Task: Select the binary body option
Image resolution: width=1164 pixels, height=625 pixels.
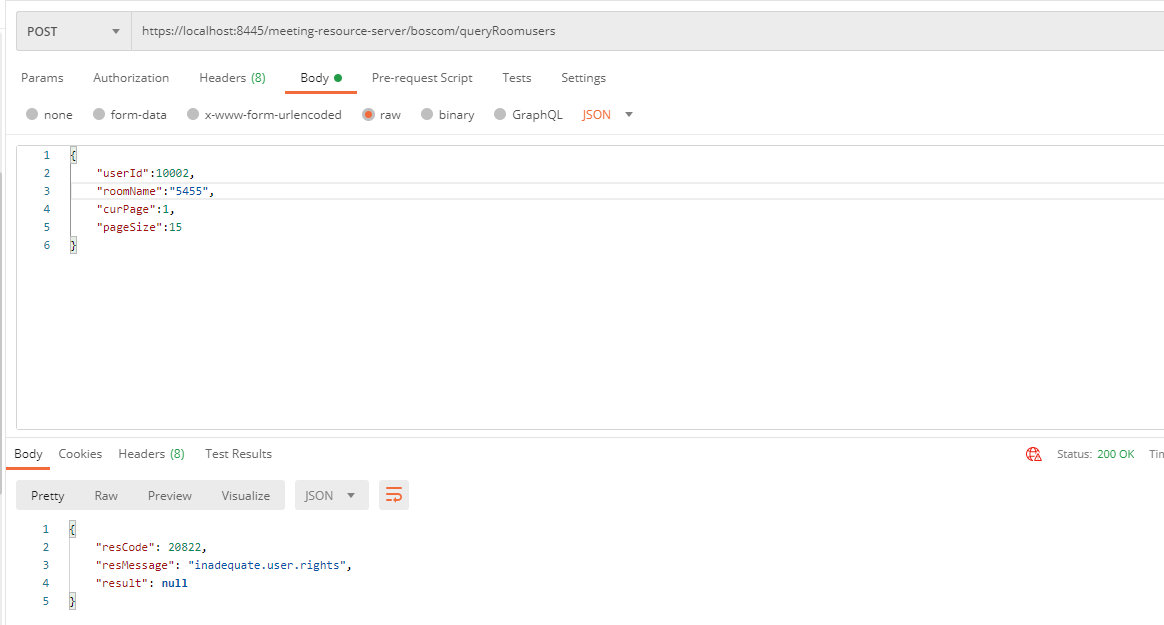Action: 447,114
